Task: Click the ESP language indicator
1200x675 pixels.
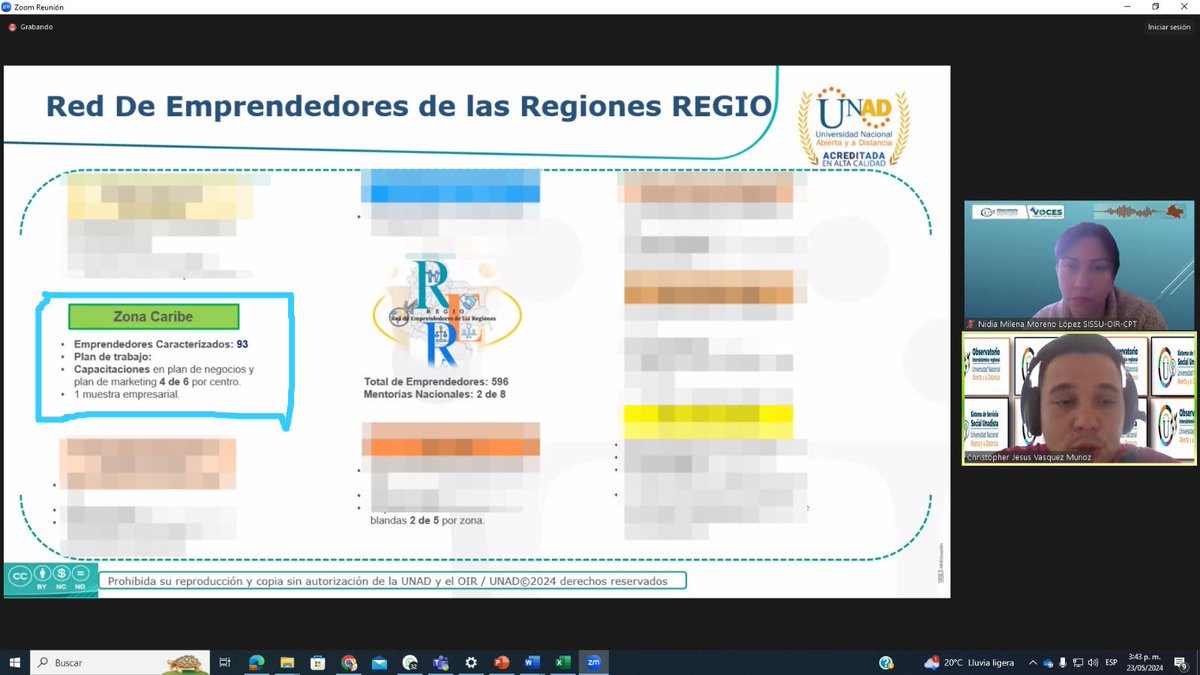Action: tap(1111, 662)
